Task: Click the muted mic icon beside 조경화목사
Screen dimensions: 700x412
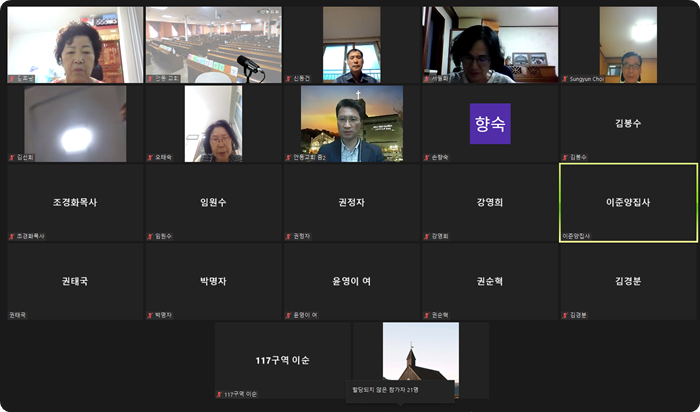Action: tap(12, 236)
